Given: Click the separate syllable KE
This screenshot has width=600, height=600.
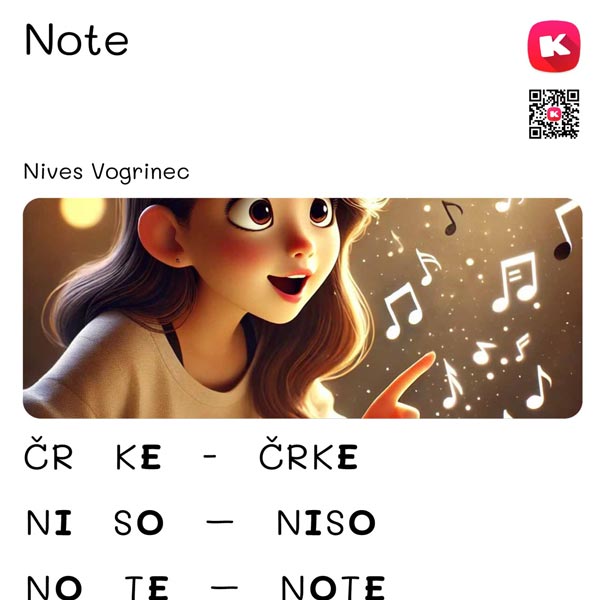Looking at the screenshot, I should click(138, 457).
